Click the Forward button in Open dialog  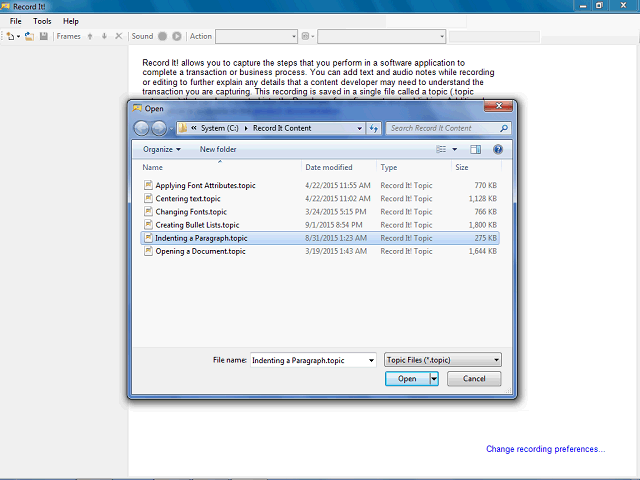[x=159, y=128]
